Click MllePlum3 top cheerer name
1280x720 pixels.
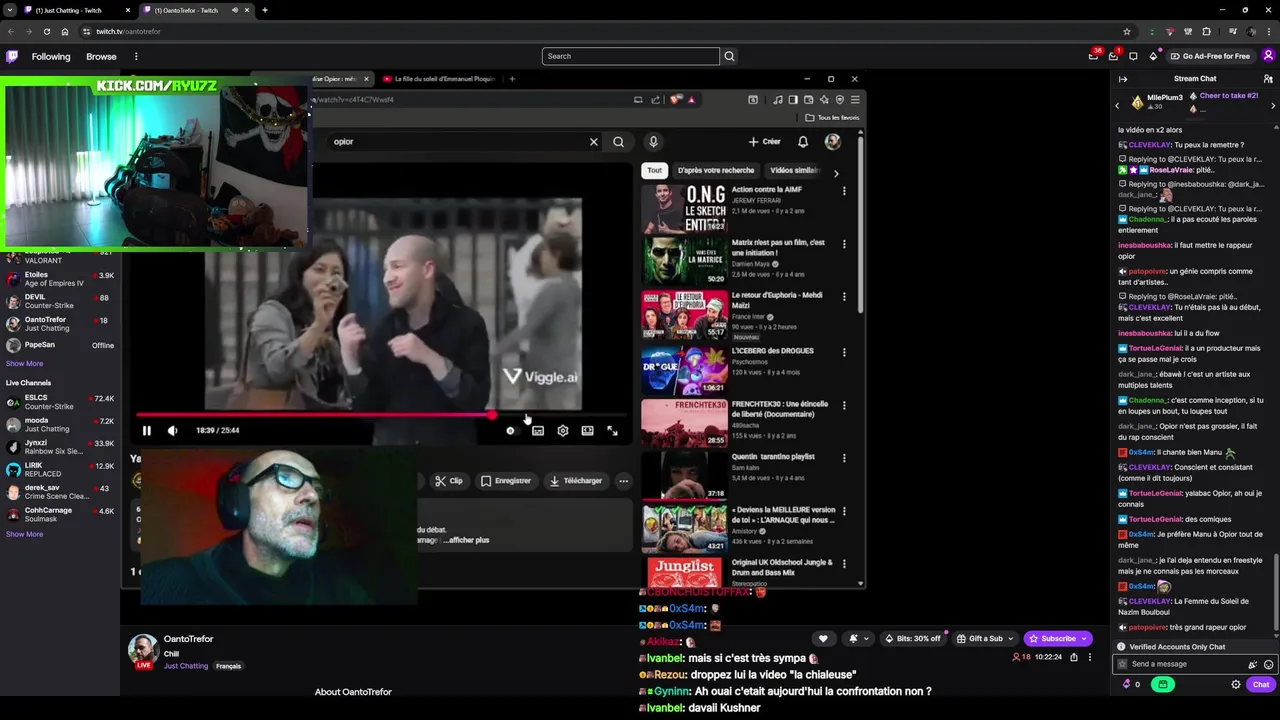(1165, 97)
